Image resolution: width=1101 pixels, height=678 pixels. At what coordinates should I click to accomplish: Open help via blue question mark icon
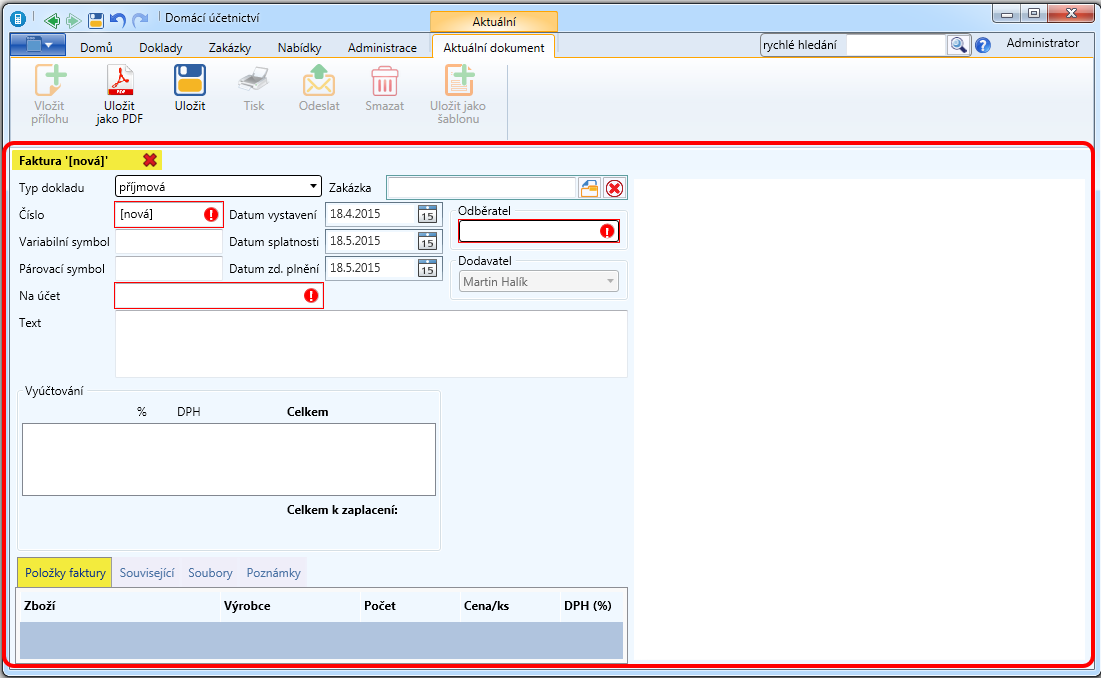click(983, 46)
